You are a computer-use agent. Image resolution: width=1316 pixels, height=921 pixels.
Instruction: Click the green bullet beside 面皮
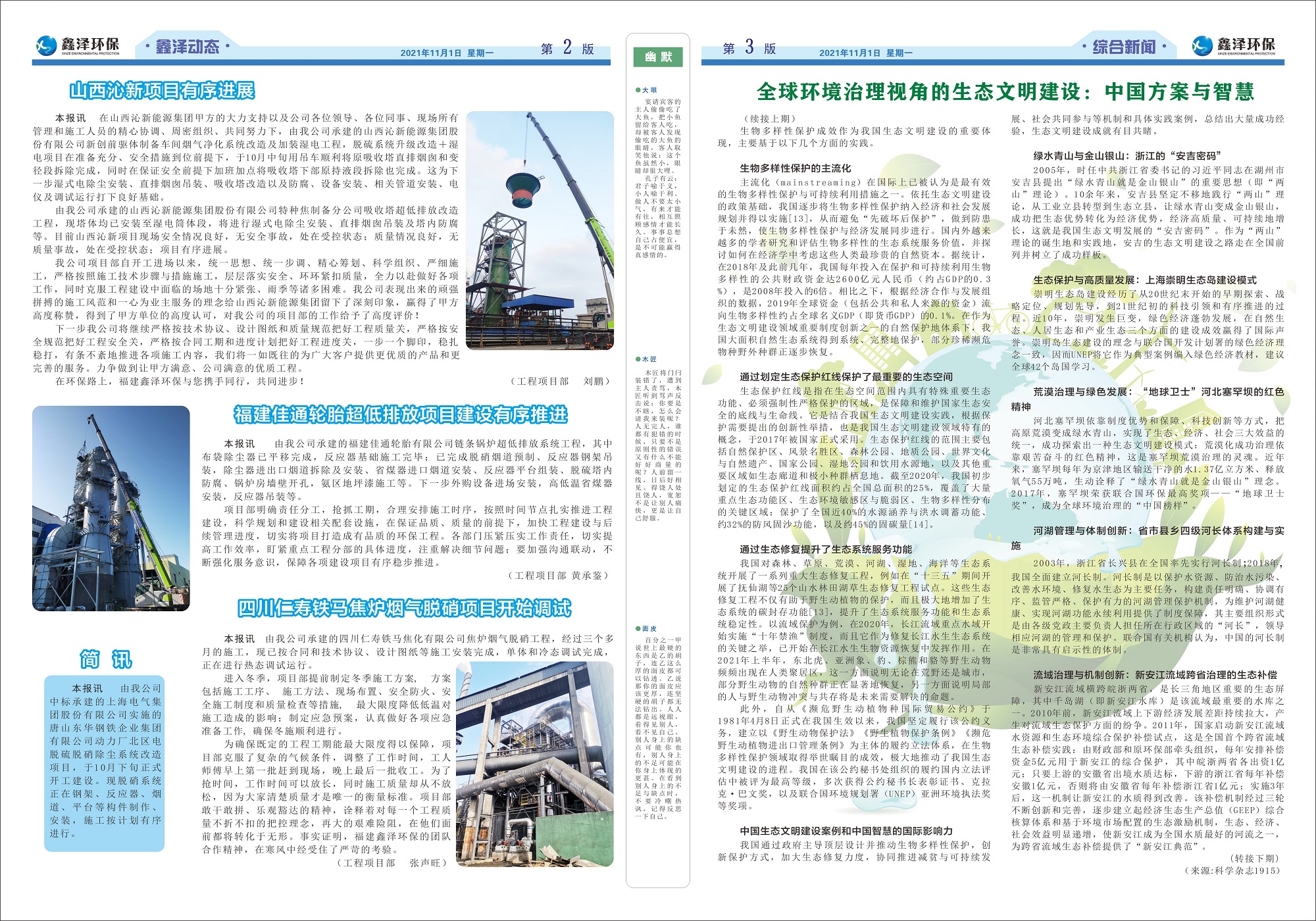pyautogui.click(x=638, y=629)
